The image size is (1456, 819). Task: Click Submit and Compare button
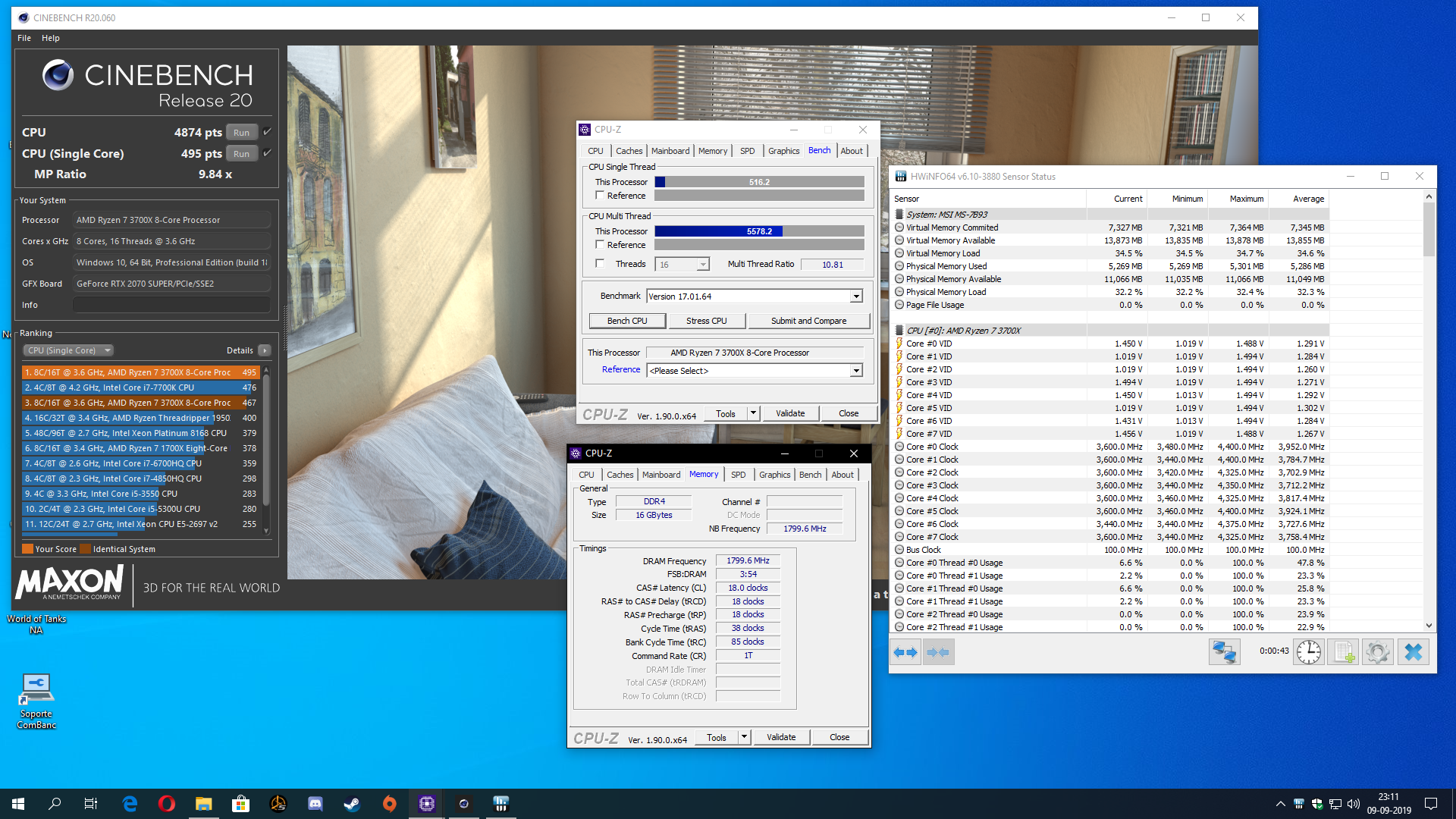pos(808,321)
